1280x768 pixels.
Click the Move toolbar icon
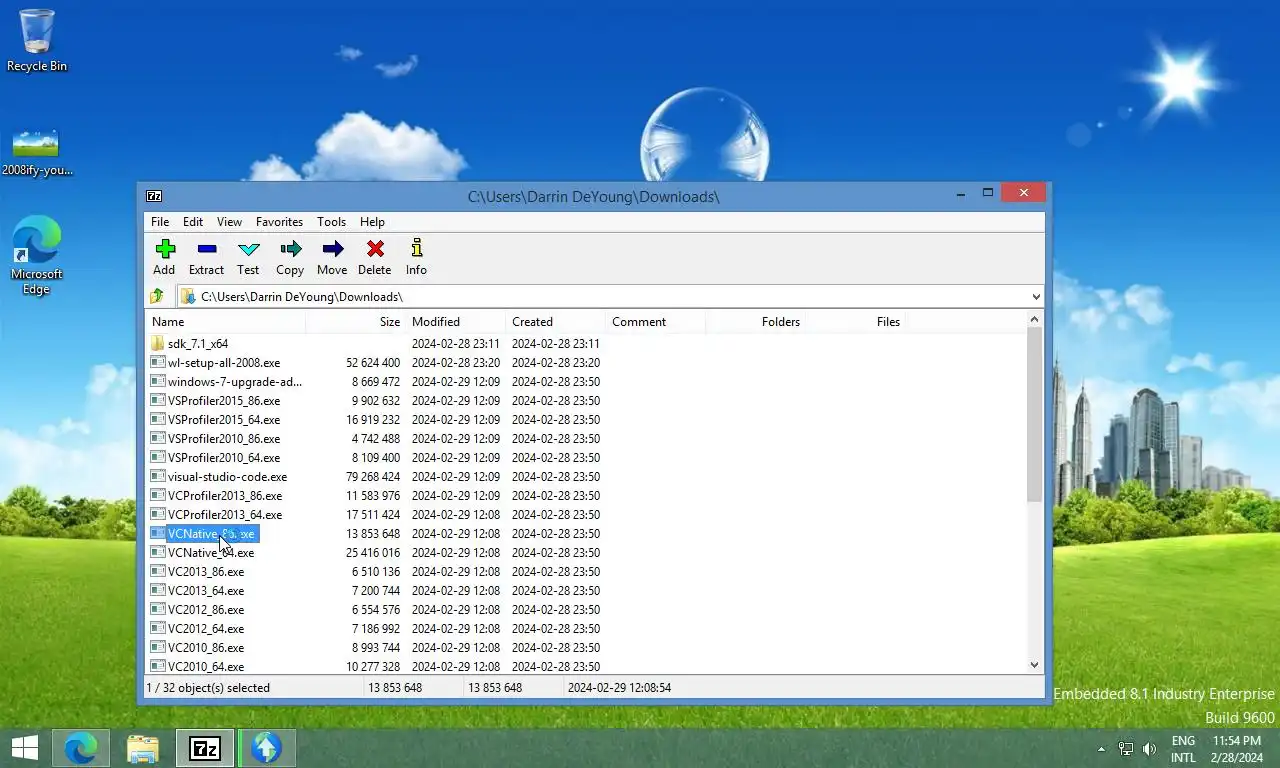point(332,257)
